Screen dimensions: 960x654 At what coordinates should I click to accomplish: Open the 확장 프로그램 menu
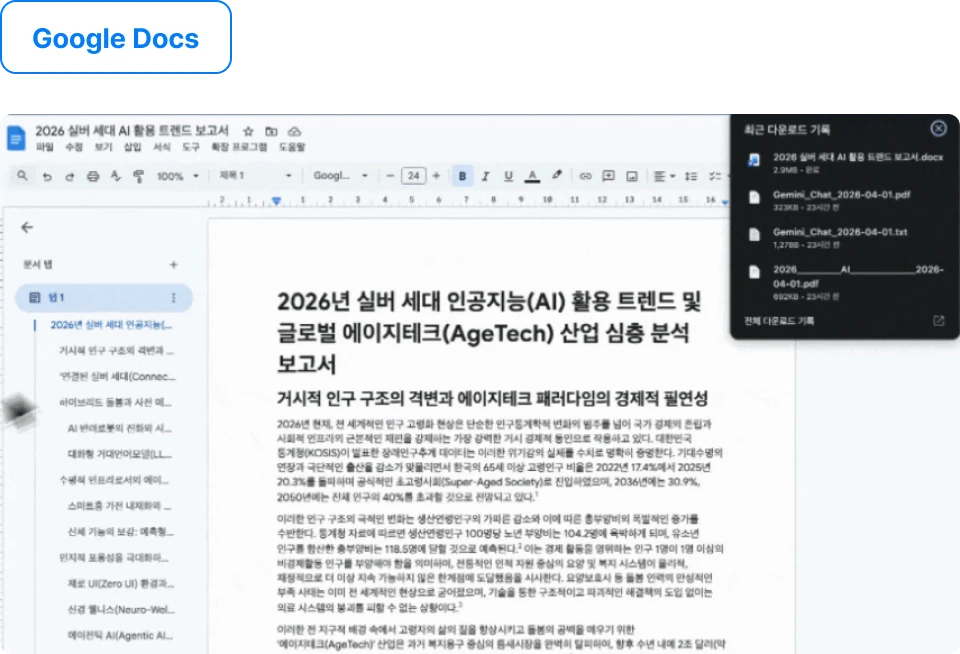click(239, 147)
